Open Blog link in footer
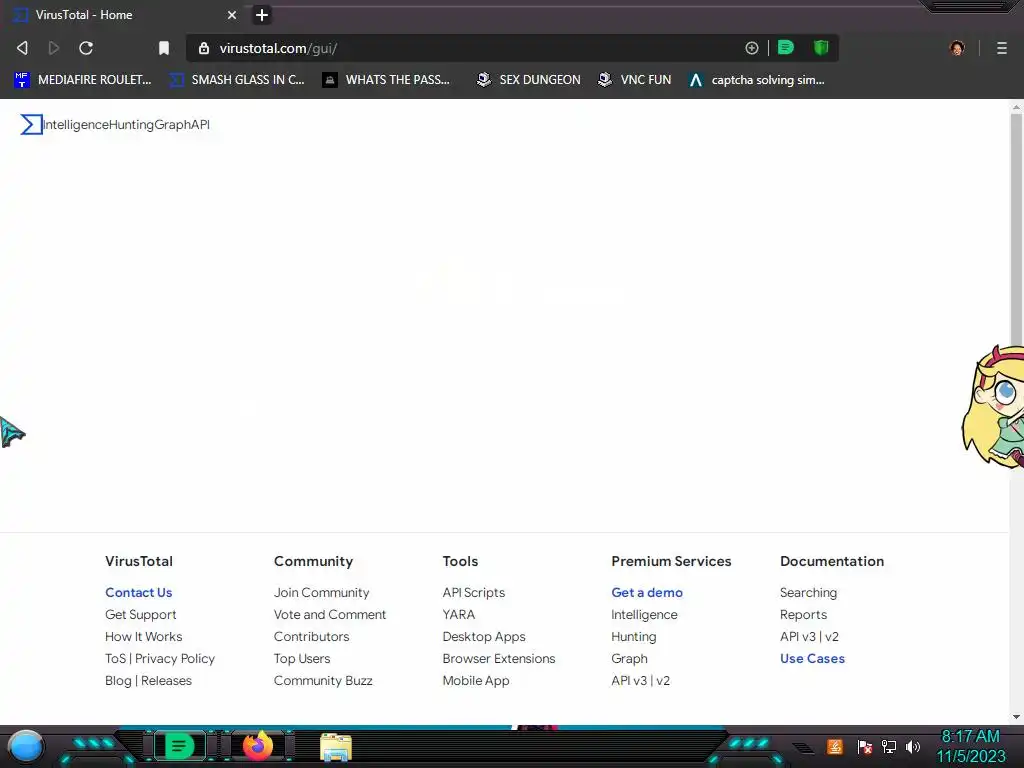The width and height of the screenshot is (1024, 768). click(118, 680)
